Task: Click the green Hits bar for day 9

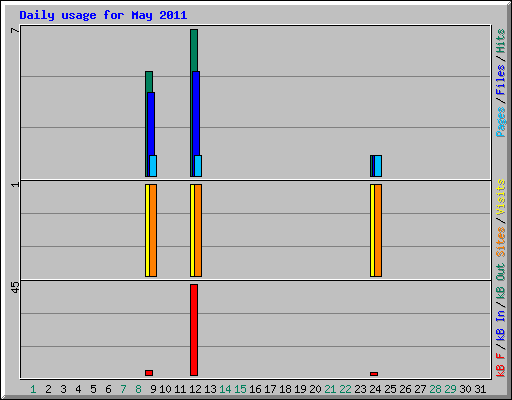Action: pyautogui.click(x=149, y=81)
